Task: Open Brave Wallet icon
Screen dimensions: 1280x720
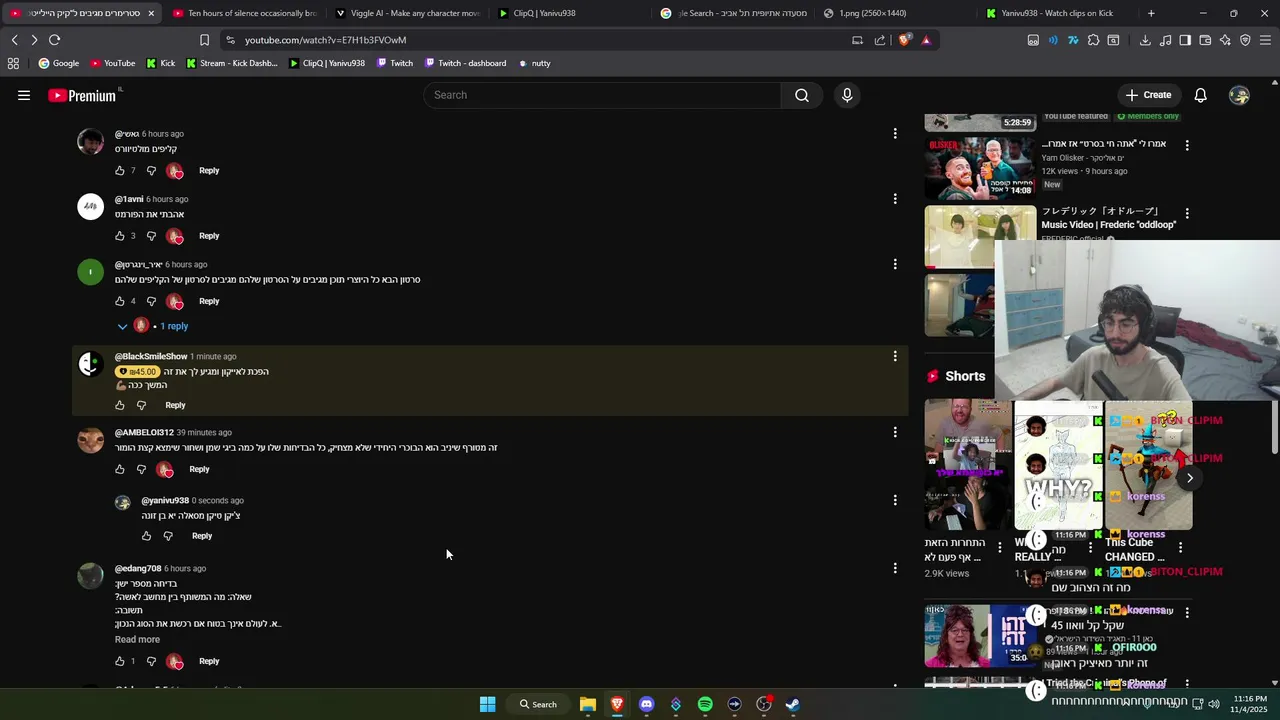Action: (x=1205, y=40)
